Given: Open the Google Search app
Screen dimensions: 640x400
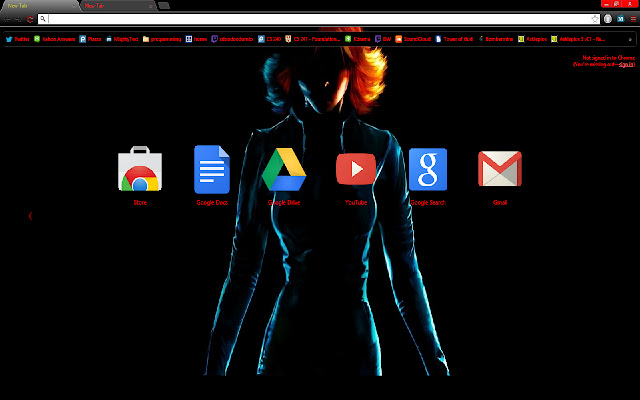Looking at the screenshot, I should (x=428, y=169).
